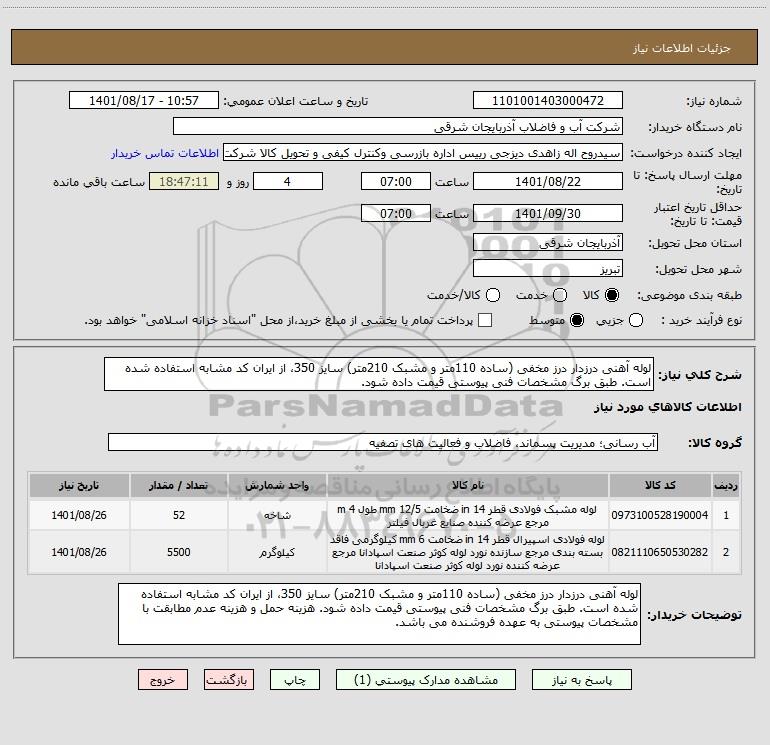Click the price validity date 1401/09/30

pyautogui.click(x=548, y=214)
